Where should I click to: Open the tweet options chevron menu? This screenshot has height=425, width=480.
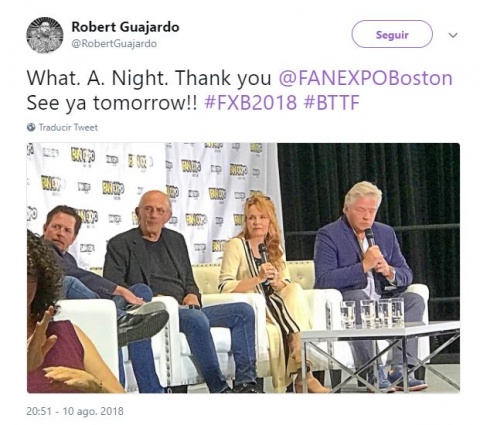(x=453, y=35)
